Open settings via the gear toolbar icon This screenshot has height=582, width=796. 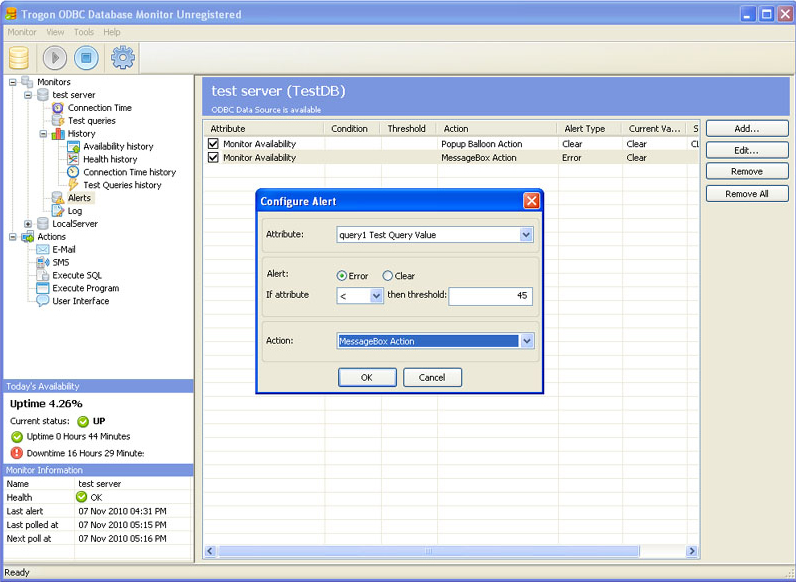pos(123,58)
